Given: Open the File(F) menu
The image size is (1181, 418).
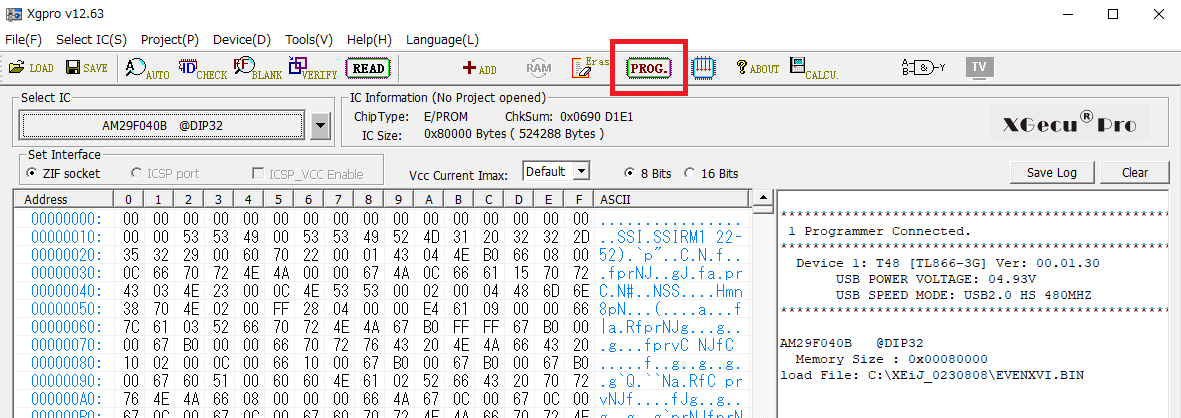Looking at the screenshot, I should click(x=23, y=40).
